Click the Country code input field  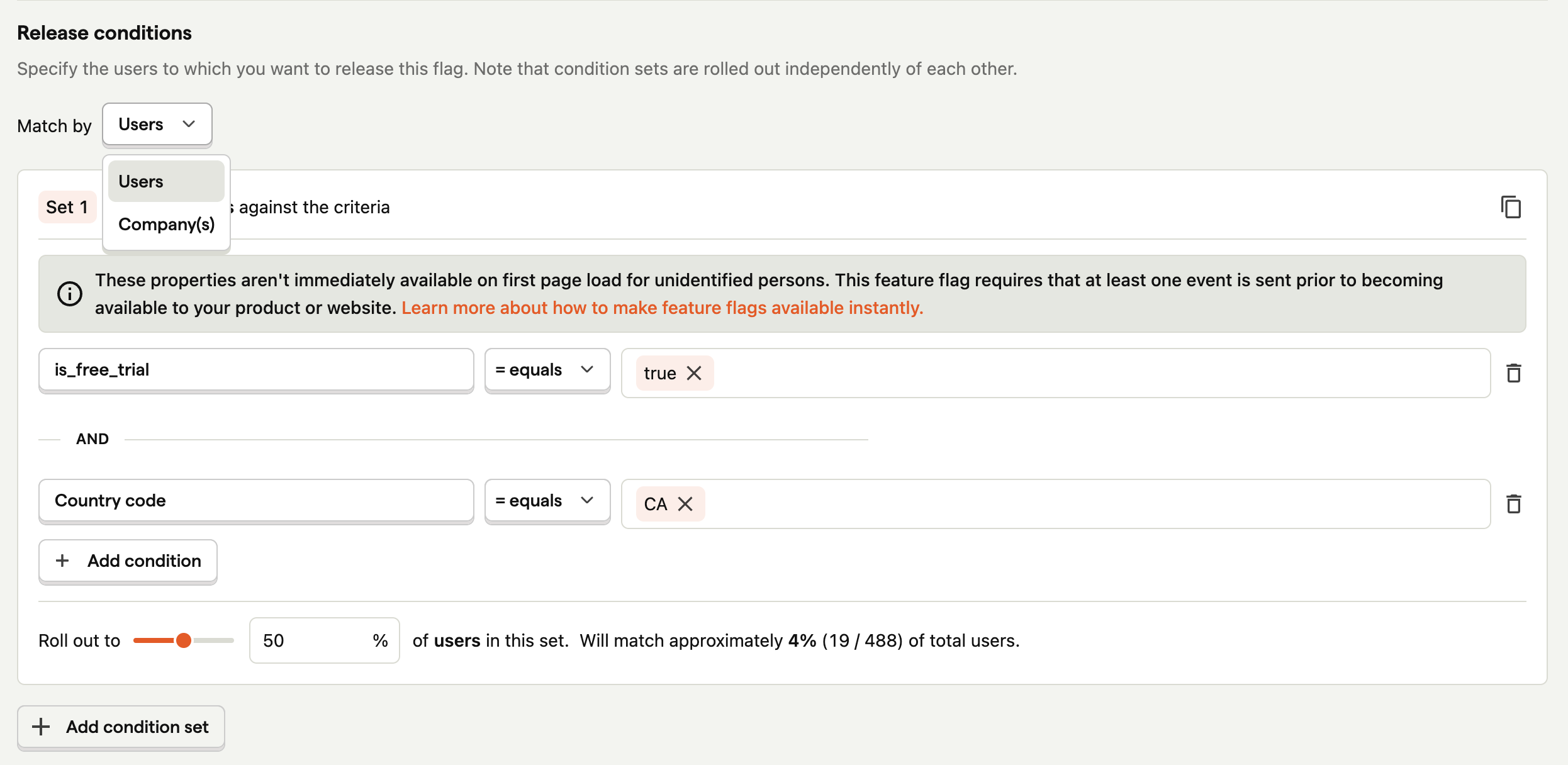(256, 502)
